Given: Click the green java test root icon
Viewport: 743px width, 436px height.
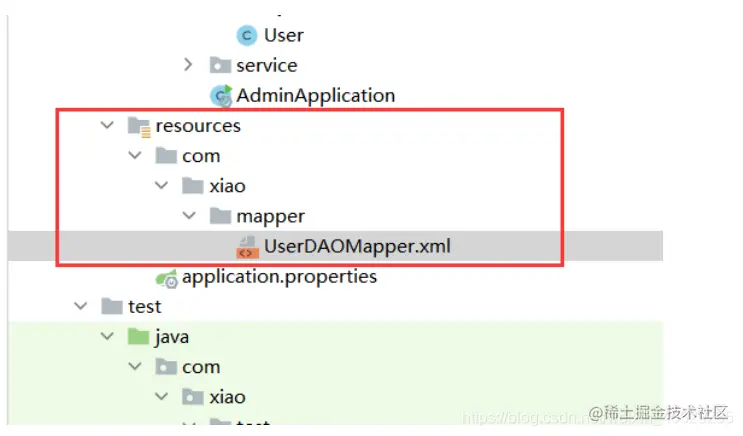Looking at the screenshot, I should point(139,336).
